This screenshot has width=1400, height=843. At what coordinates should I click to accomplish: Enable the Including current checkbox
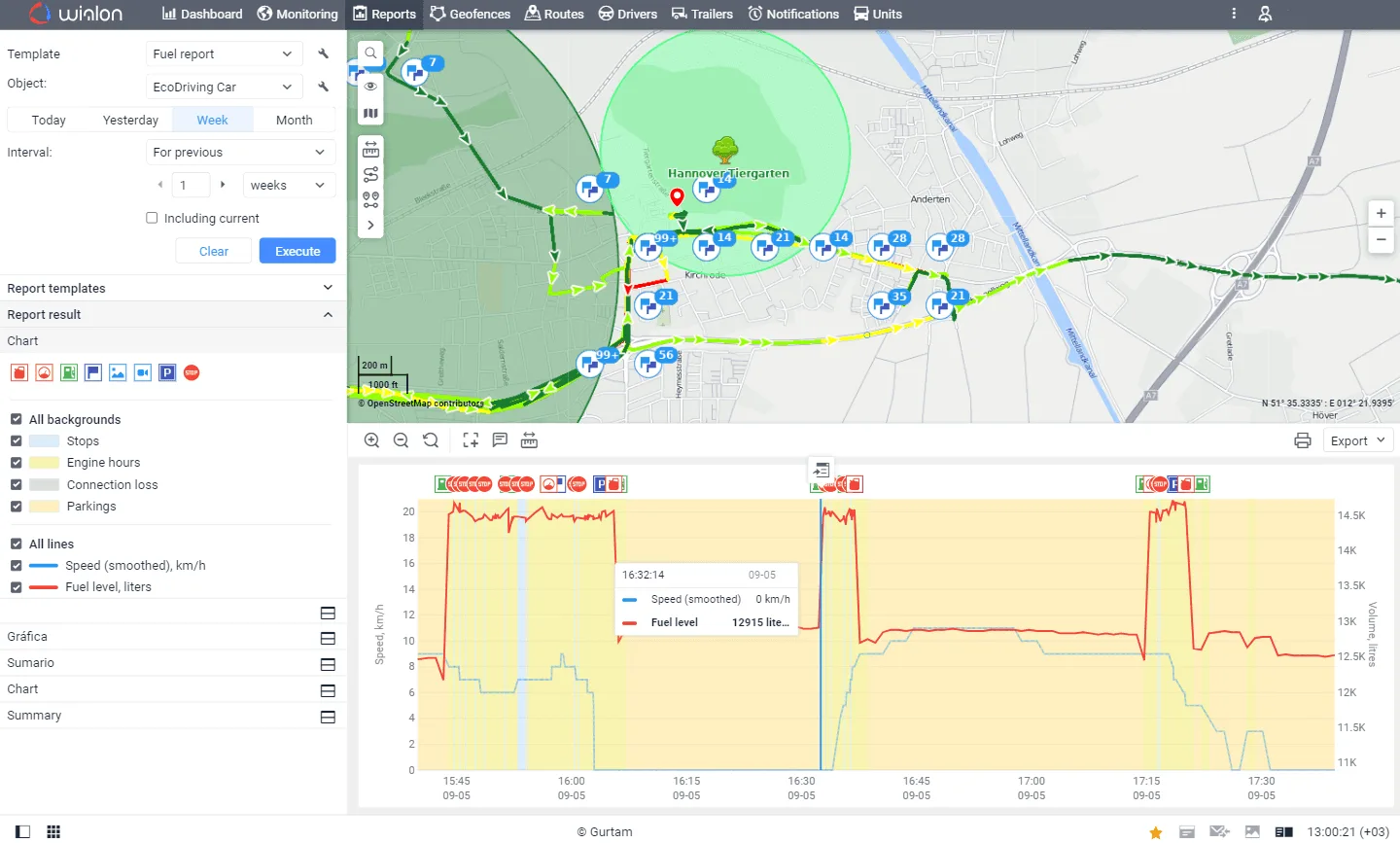(152, 218)
